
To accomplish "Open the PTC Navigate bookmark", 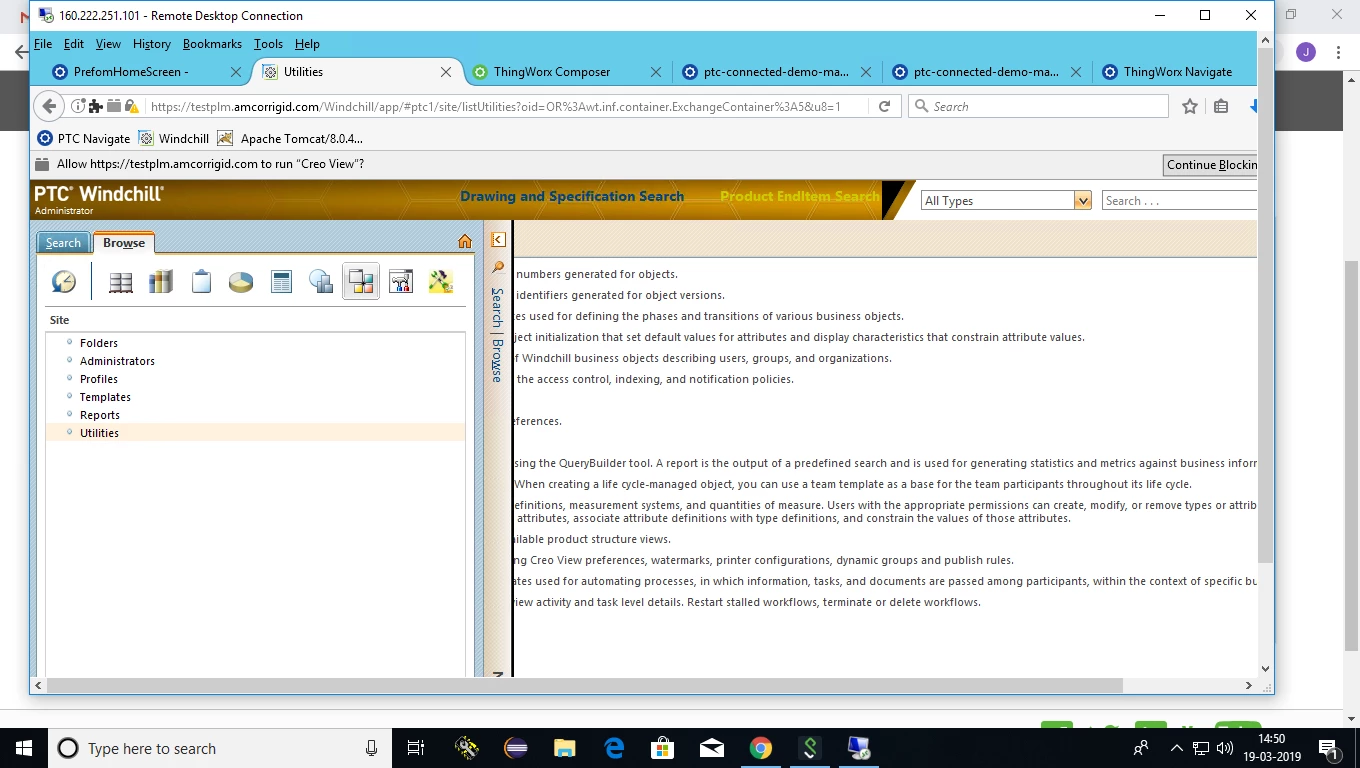I will coord(84,138).
